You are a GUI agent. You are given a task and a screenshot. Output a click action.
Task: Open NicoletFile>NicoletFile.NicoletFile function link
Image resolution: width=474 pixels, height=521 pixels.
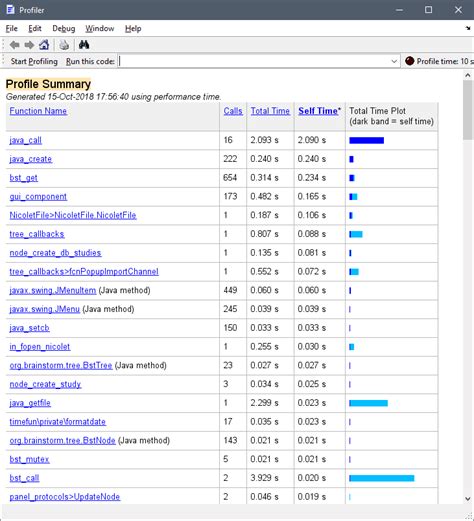73,215
